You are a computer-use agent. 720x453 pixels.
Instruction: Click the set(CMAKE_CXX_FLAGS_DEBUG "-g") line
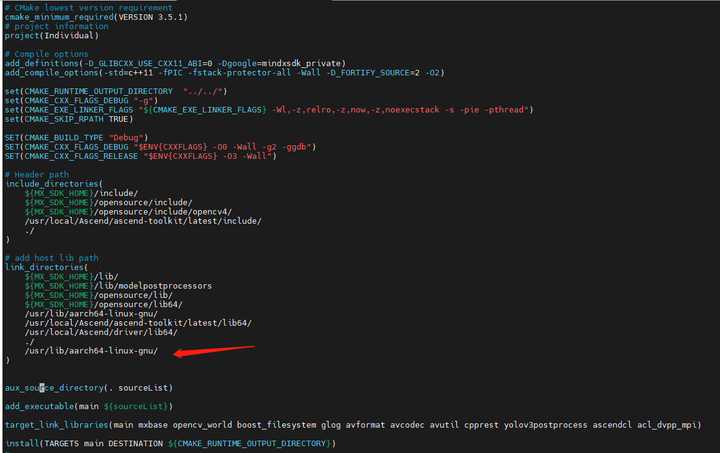(81, 101)
